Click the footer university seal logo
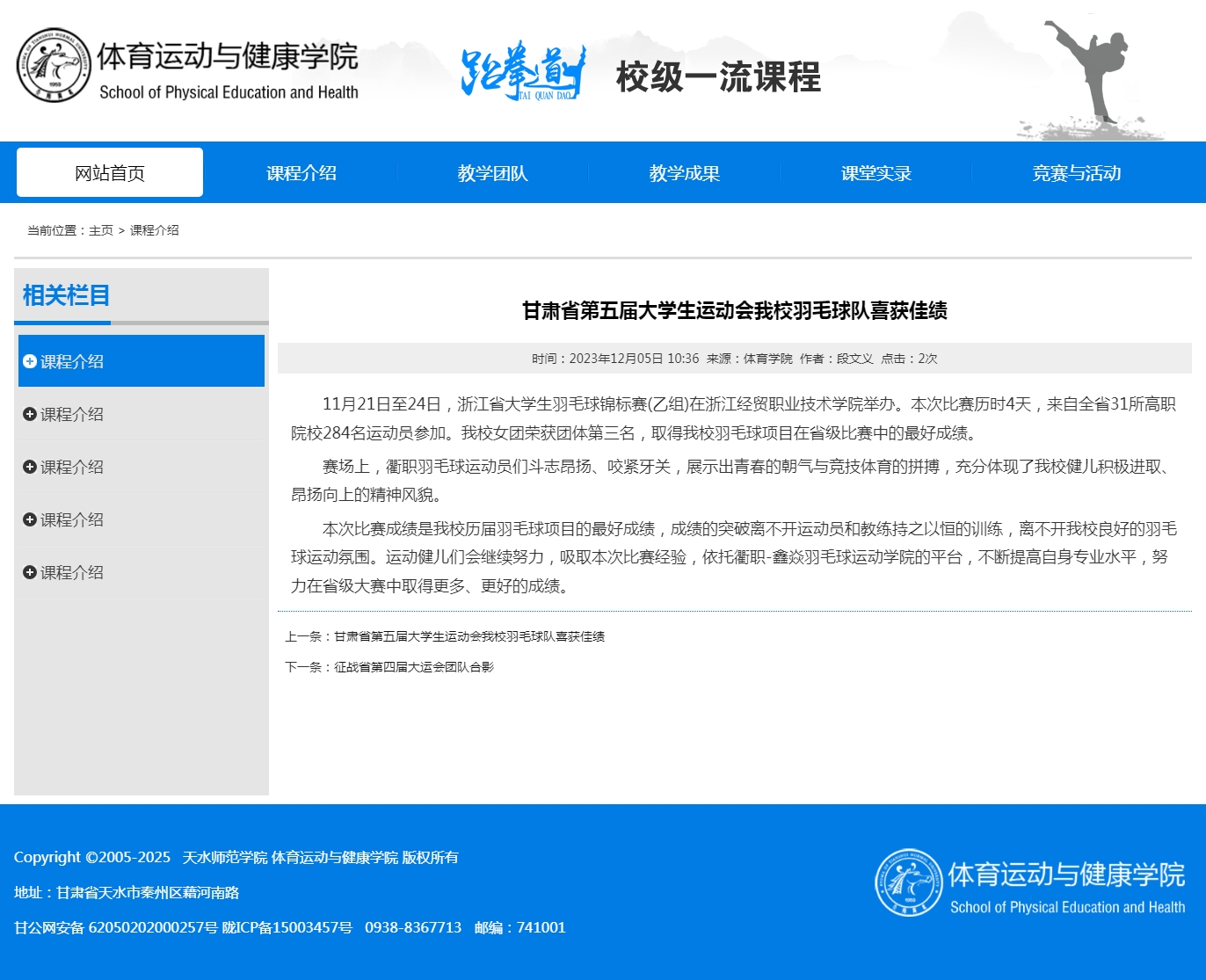Image resolution: width=1206 pixels, height=980 pixels. click(x=909, y=882)
